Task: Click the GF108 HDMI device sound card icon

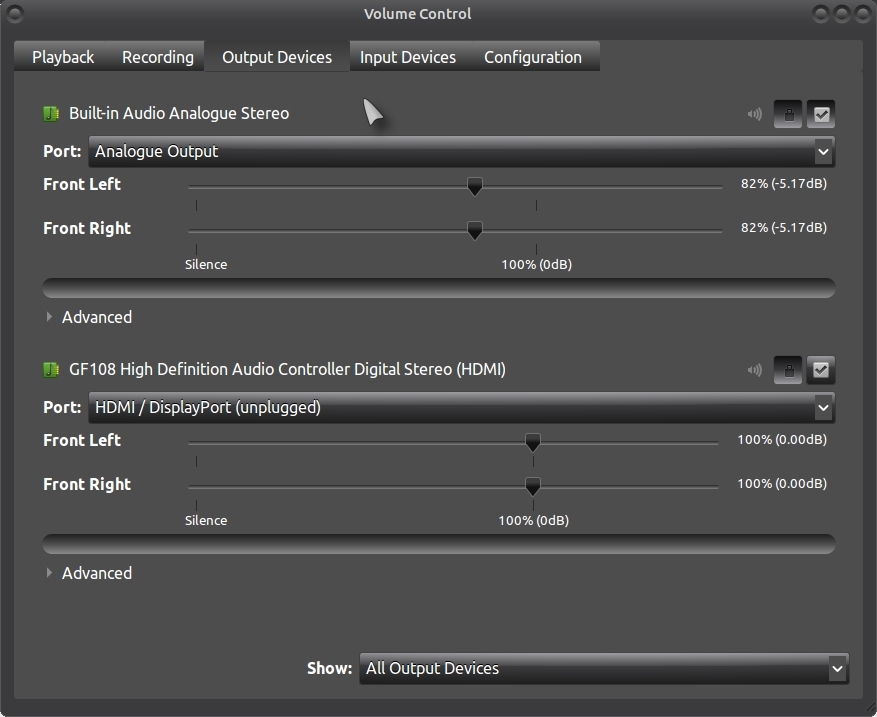Action: (x=51, y=370)
